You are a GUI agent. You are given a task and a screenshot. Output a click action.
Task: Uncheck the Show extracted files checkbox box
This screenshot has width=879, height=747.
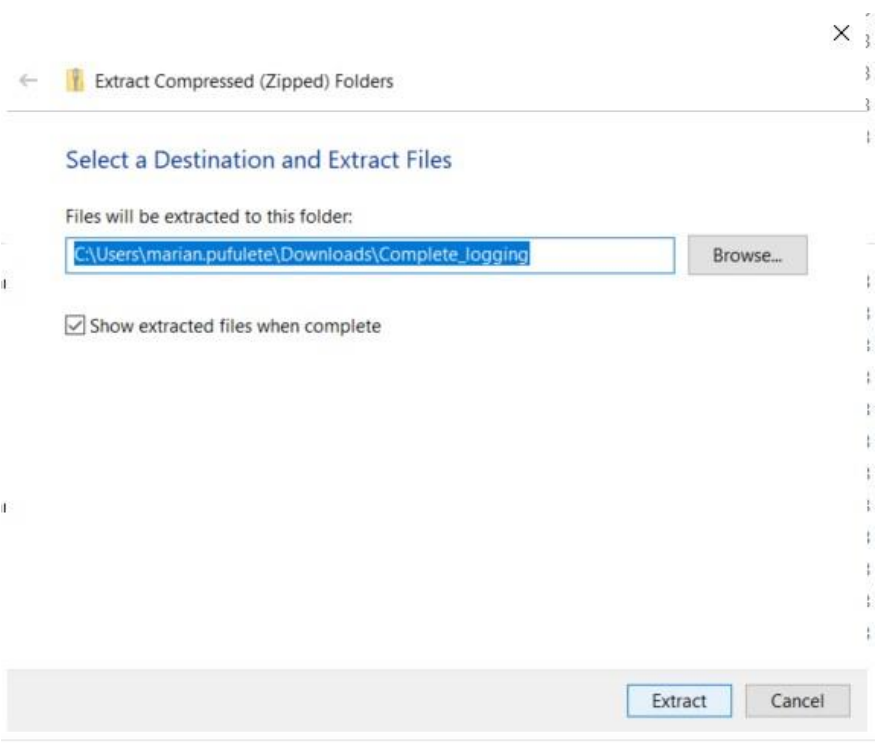(x=74, y=325)
